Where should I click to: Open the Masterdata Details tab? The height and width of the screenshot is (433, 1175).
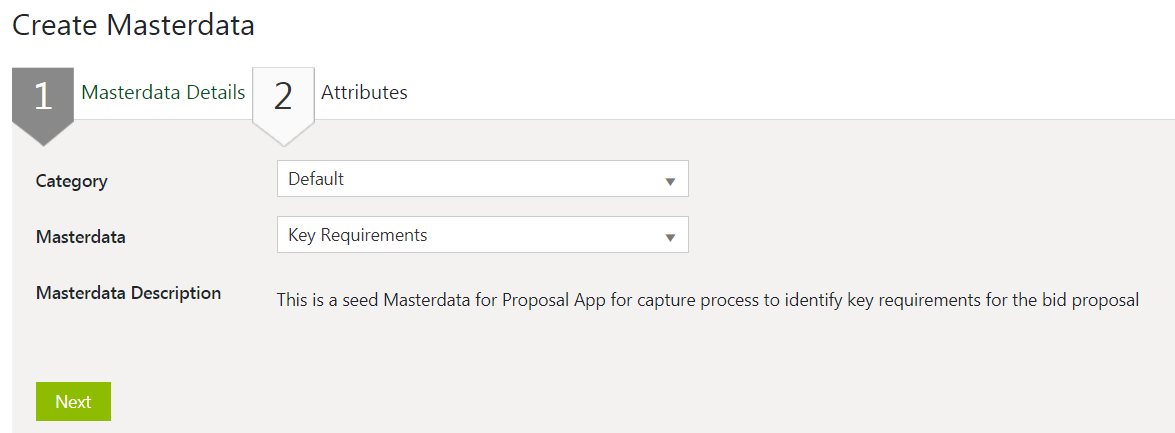(163, 93)
